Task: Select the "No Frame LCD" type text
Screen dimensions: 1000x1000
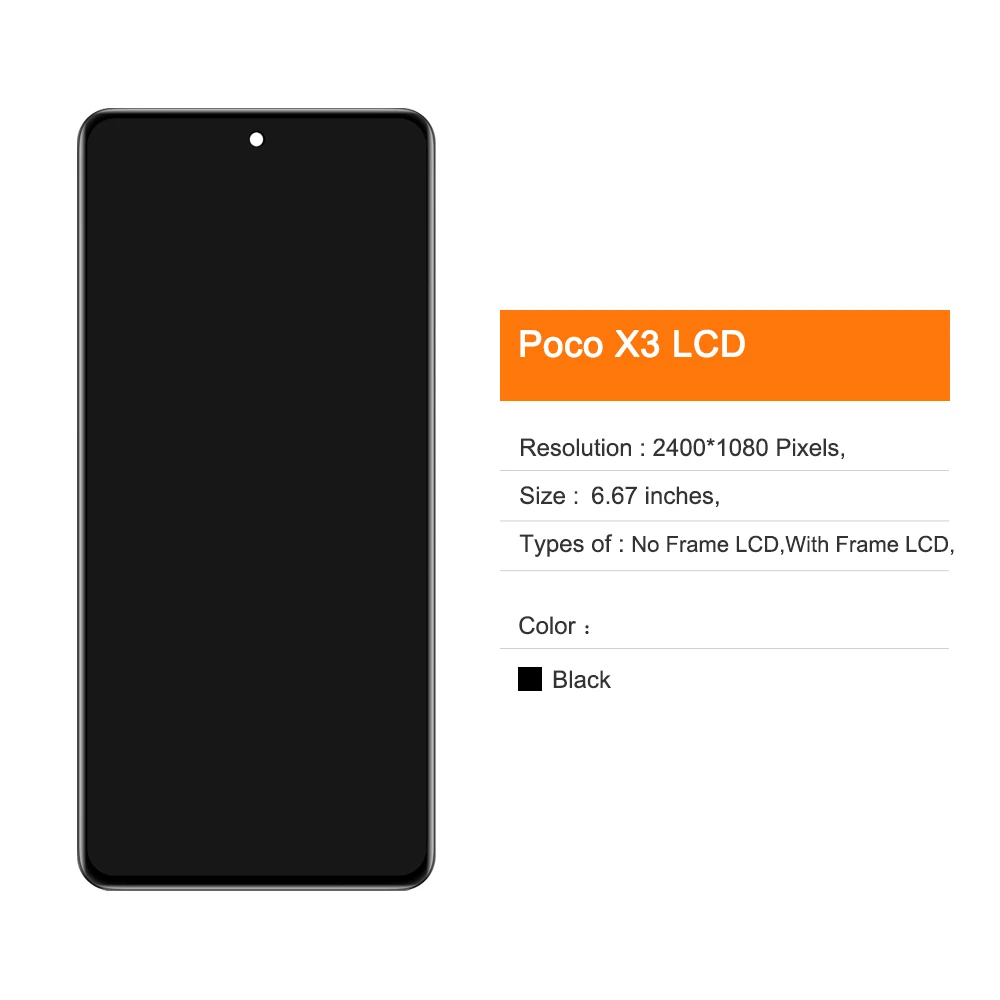Action: pyautogui.click(x=705, y=545)
